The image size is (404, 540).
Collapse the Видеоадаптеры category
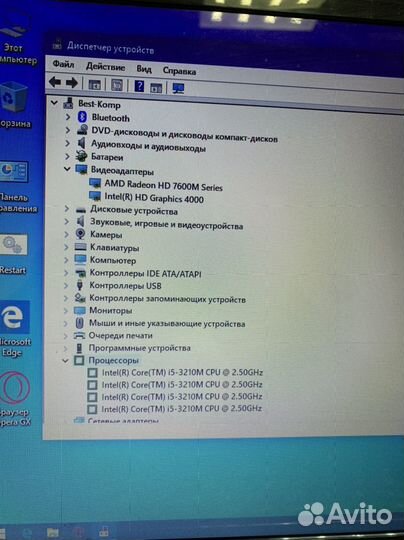click(67, 169)
